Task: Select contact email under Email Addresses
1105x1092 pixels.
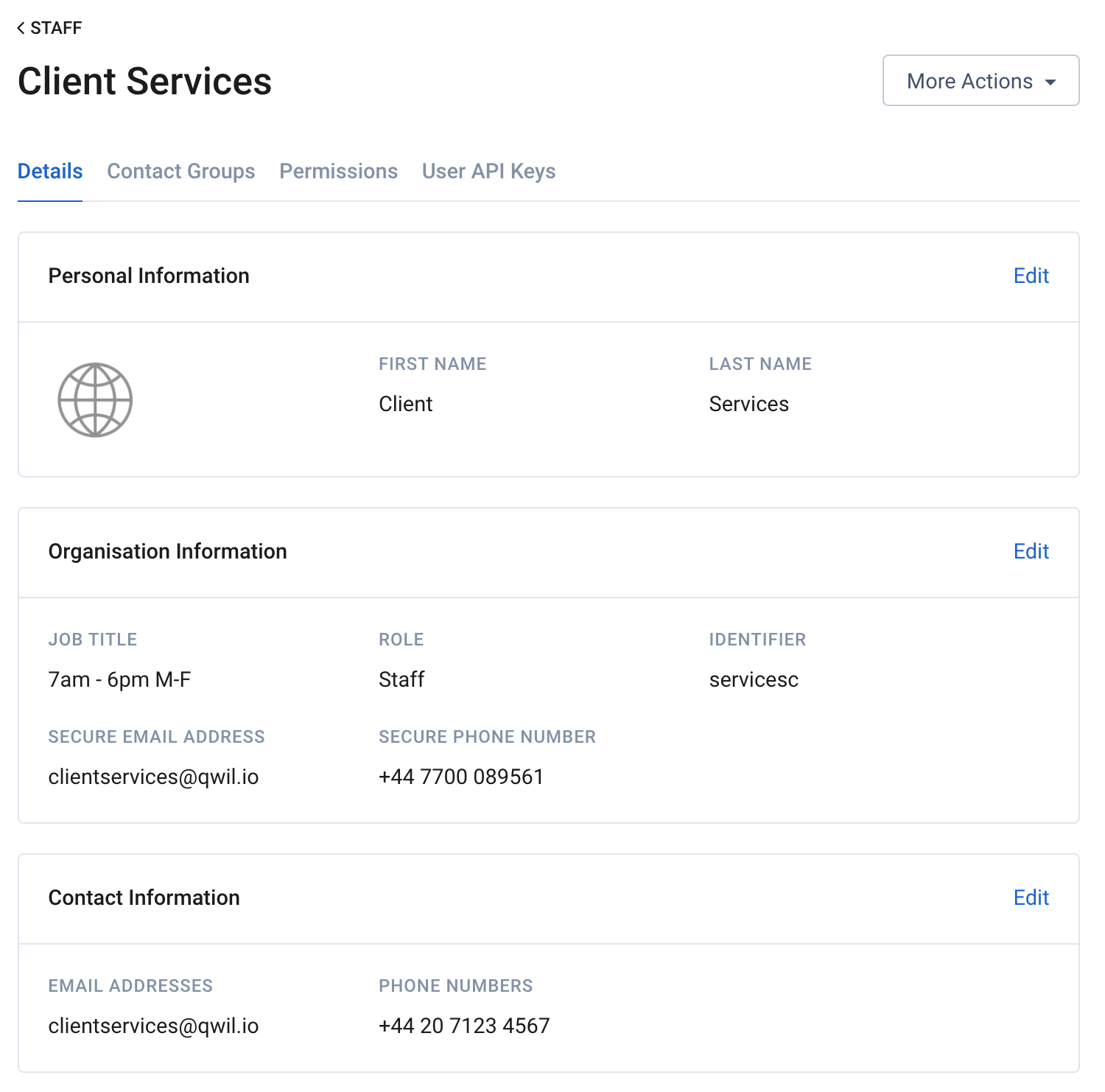Action: 153,1026
